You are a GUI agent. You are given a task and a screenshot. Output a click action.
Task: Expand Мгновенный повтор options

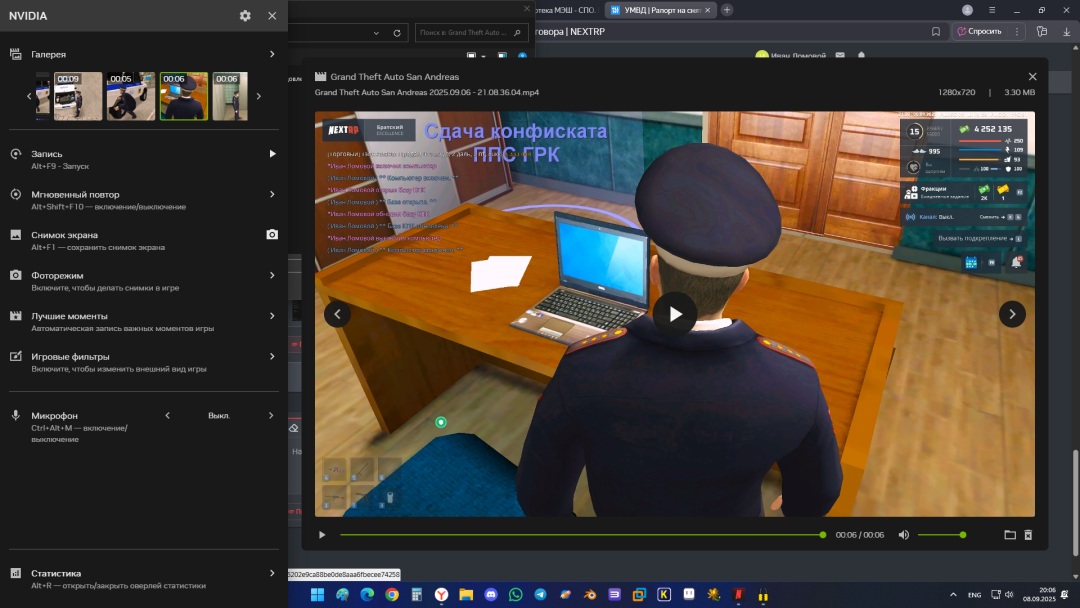tap(272, 194)
